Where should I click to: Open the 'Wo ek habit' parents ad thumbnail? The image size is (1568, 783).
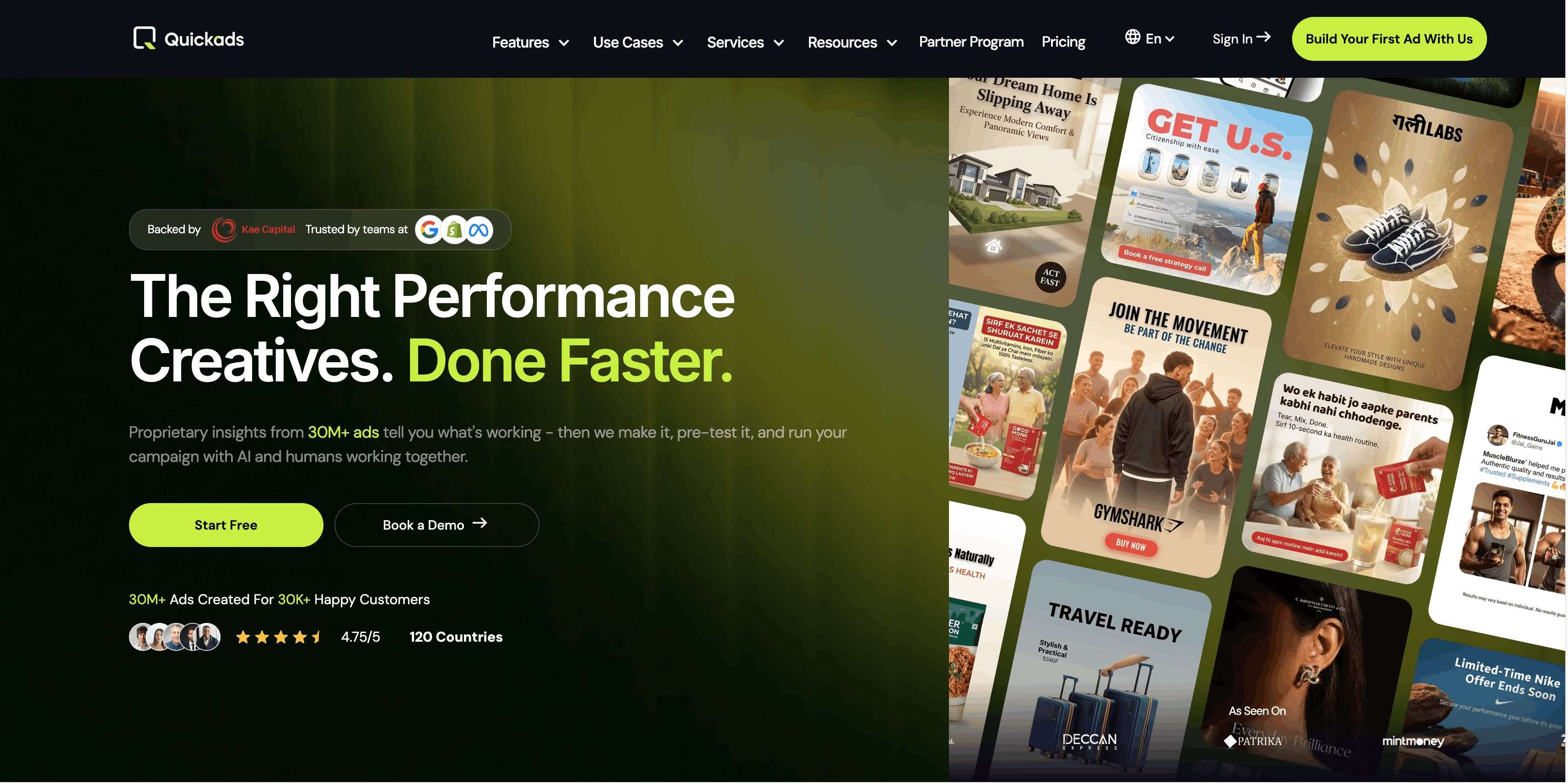pos(1347,478)
